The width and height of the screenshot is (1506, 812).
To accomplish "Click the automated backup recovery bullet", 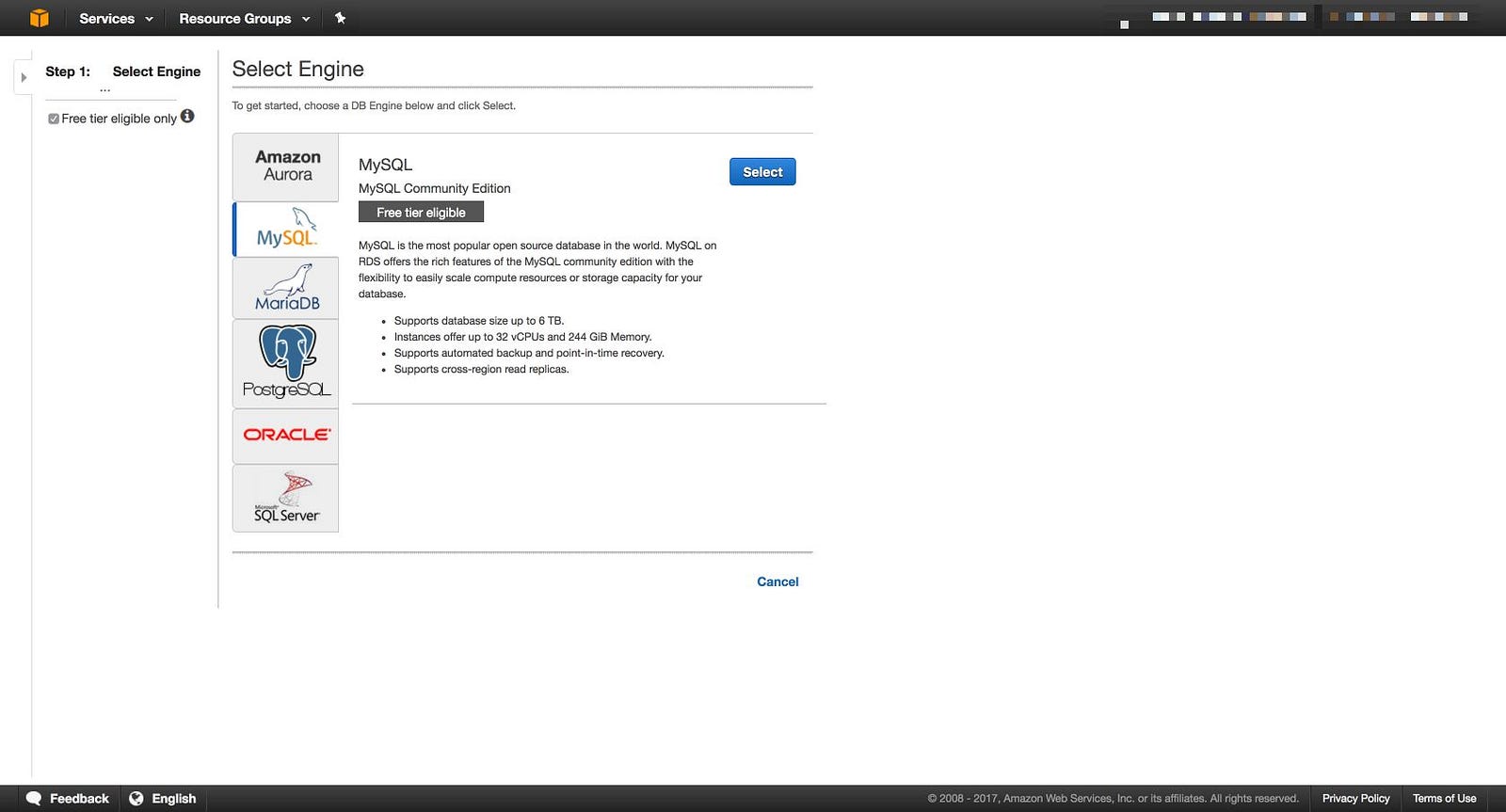I will point(529,353).
